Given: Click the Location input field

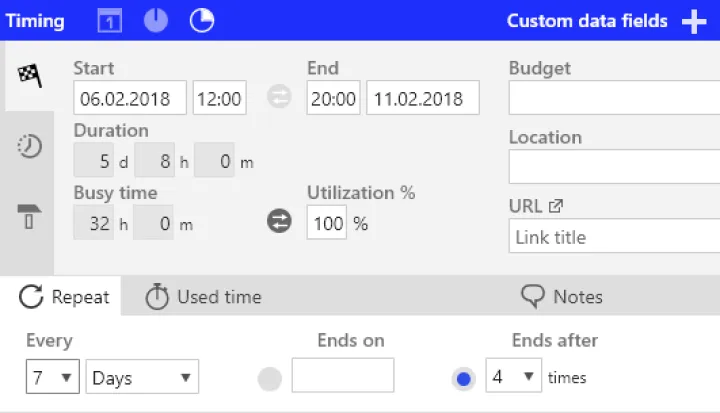Looking at the screenshot, I should coord(614,167).
